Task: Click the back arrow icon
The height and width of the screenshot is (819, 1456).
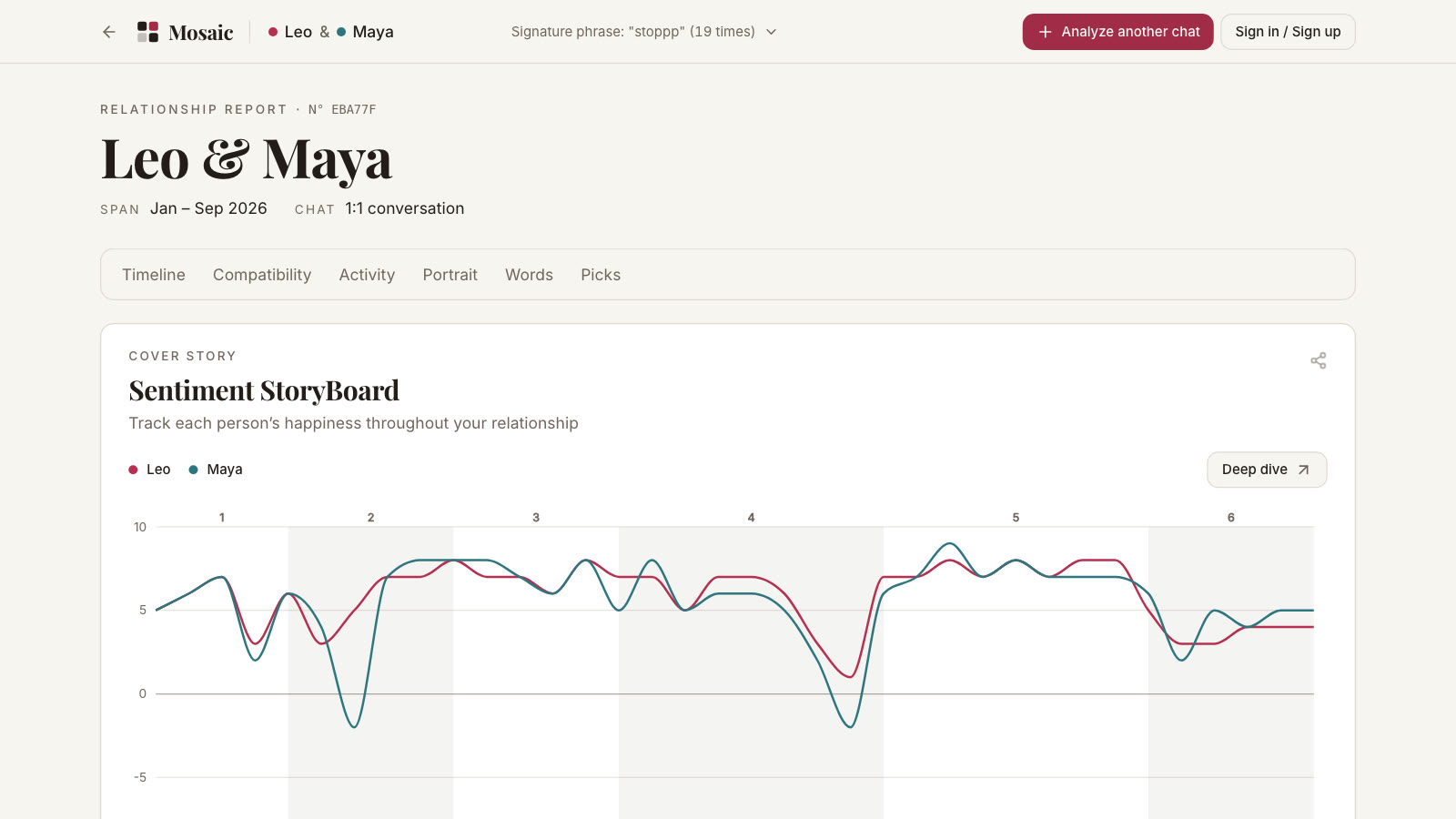Action: tap(109, 32)
